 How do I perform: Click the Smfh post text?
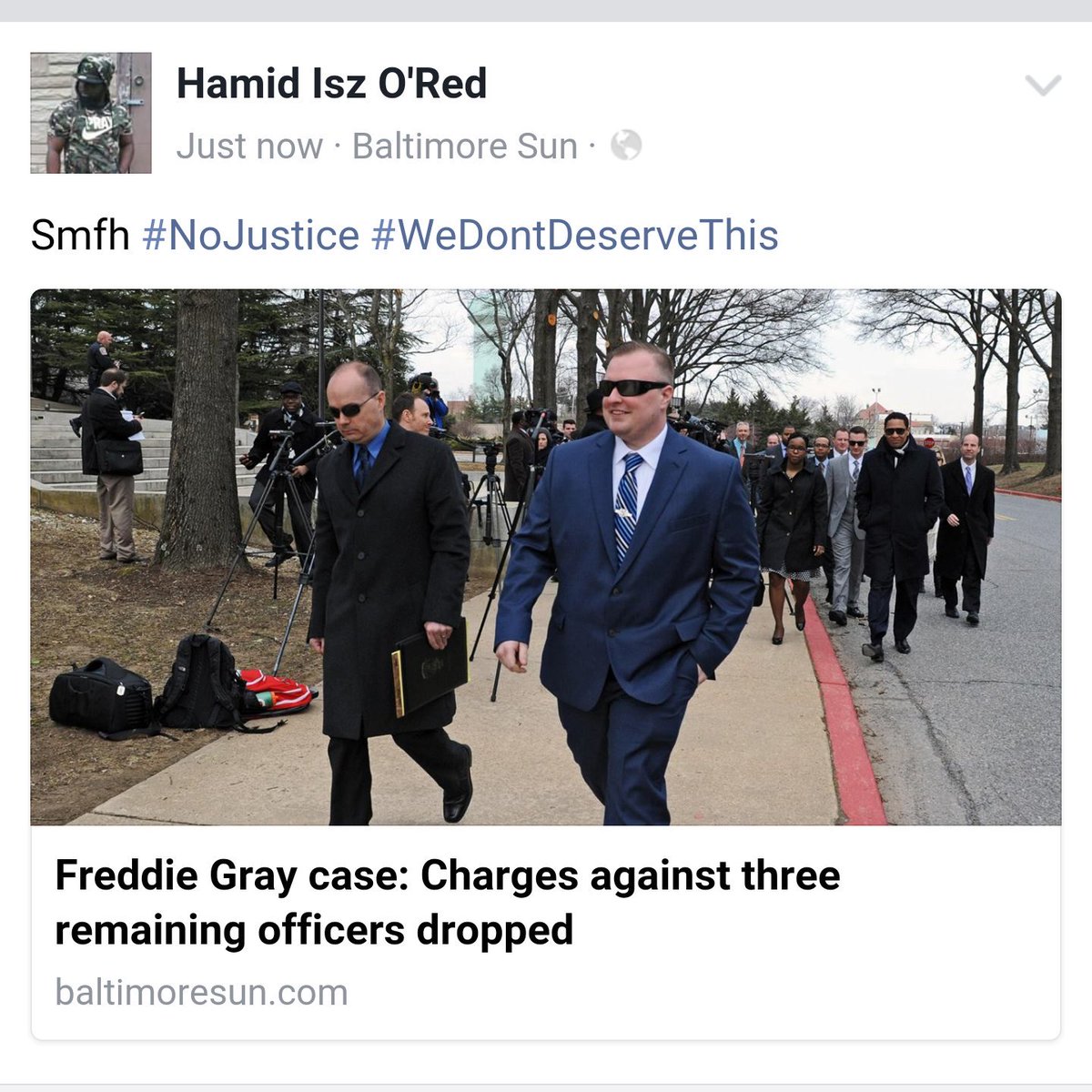pyautogui.click(x=80, y=236)
